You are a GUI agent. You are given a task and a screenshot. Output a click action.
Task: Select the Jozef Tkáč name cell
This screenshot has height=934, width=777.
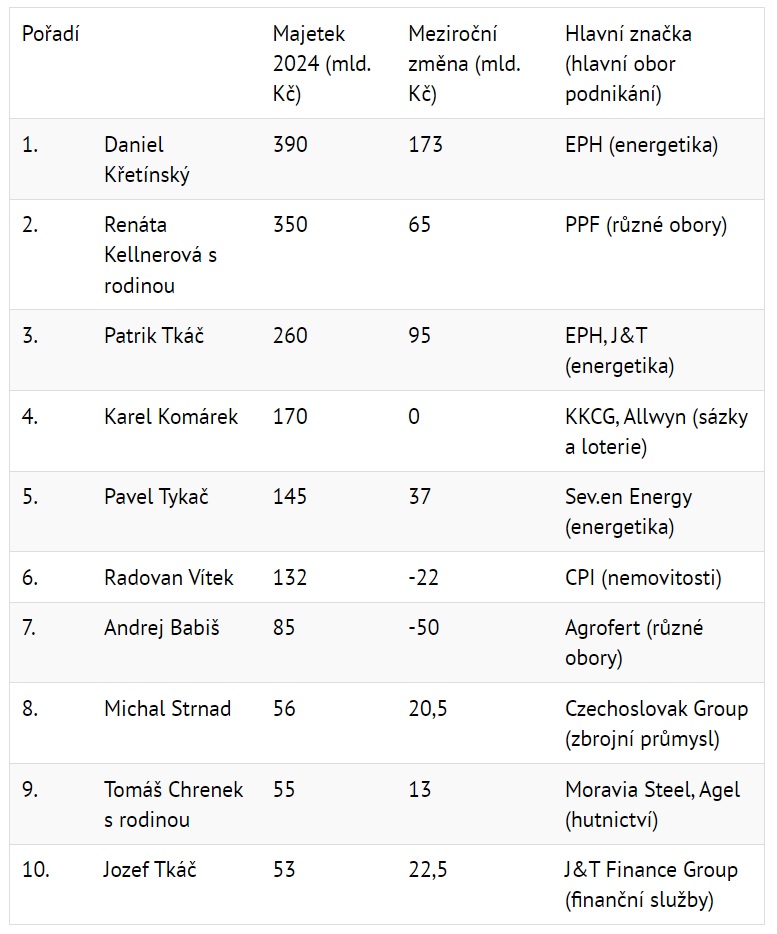[x=150, y=870]
